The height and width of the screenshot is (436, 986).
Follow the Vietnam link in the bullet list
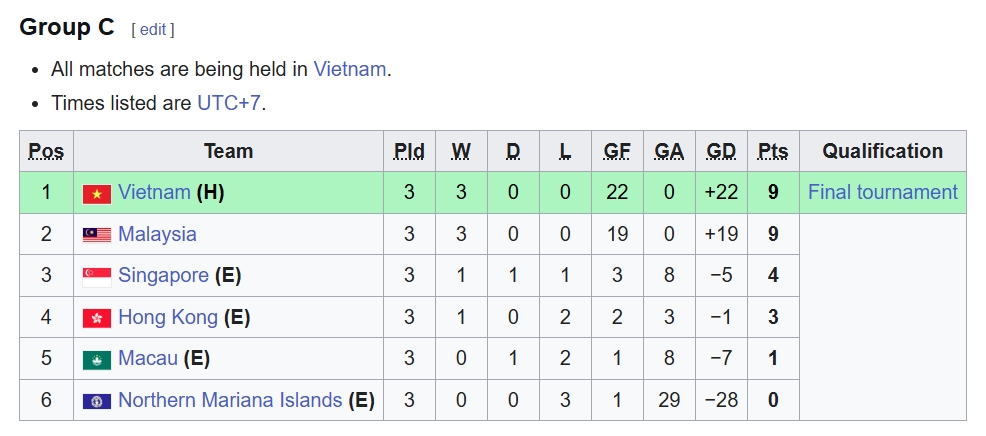349,69
